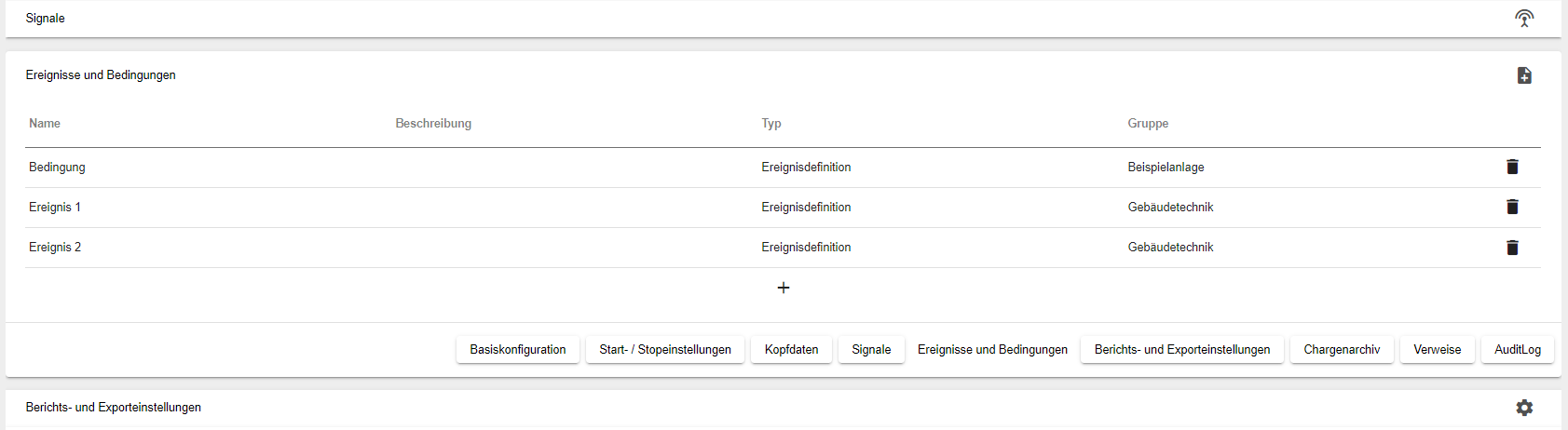Click the Verweise button
The width and height of the screenshot is (1568, 430).
[x=1438, y=350]
